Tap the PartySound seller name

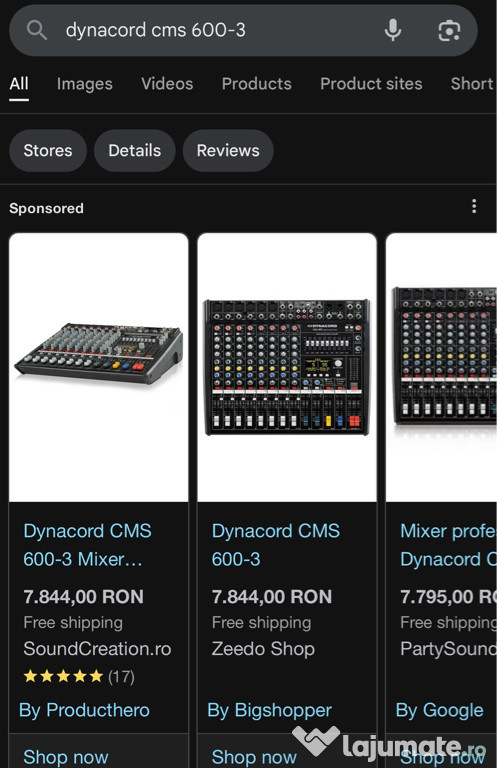pyautogui.click(x=449, y=649)
